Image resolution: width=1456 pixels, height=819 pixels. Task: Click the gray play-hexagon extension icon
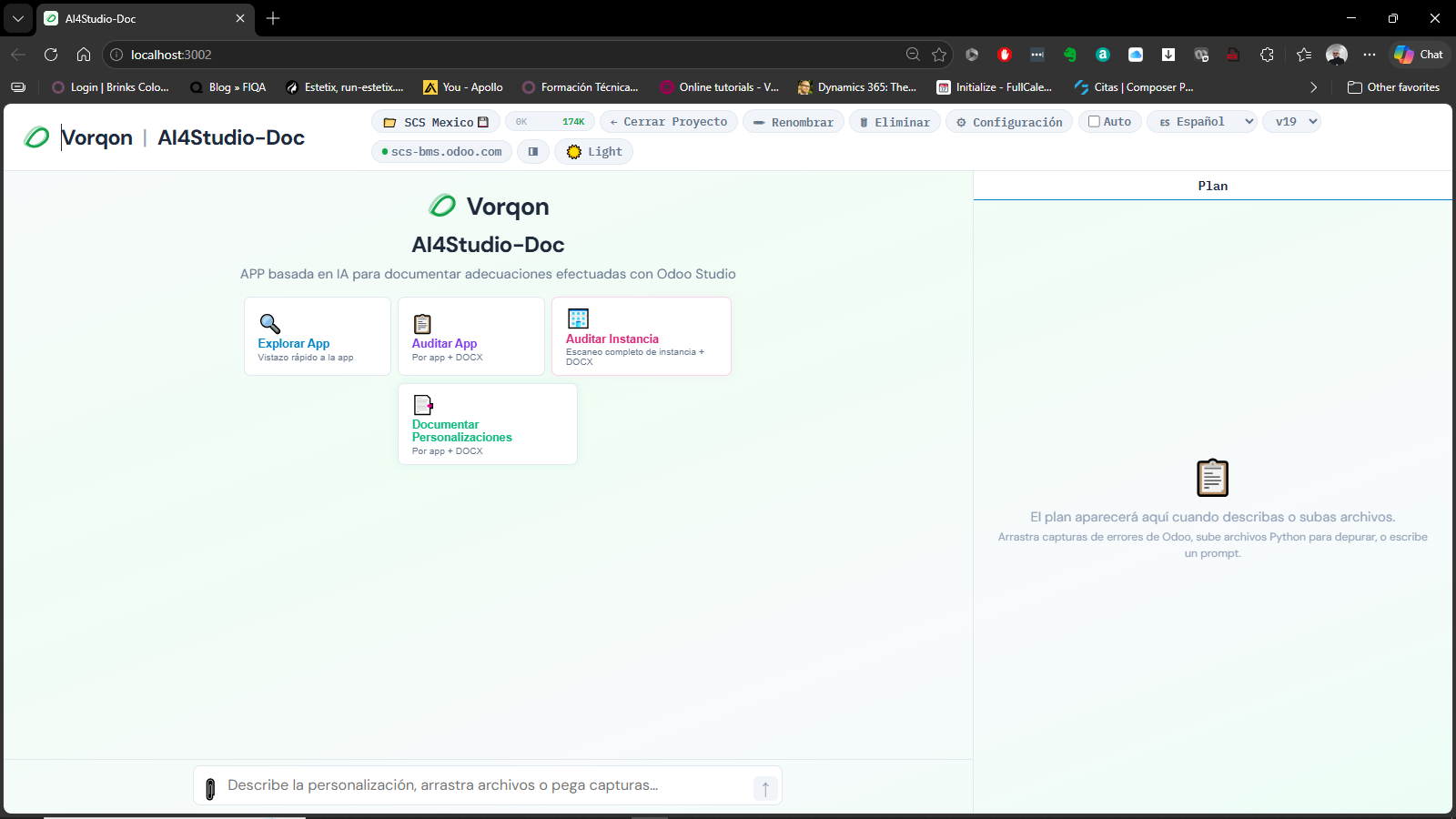point(972,55)
